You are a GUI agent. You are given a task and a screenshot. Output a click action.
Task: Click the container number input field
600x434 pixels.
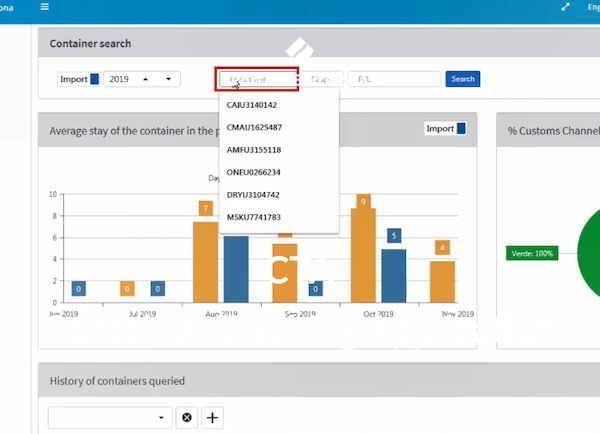click(x=258, y=79)
